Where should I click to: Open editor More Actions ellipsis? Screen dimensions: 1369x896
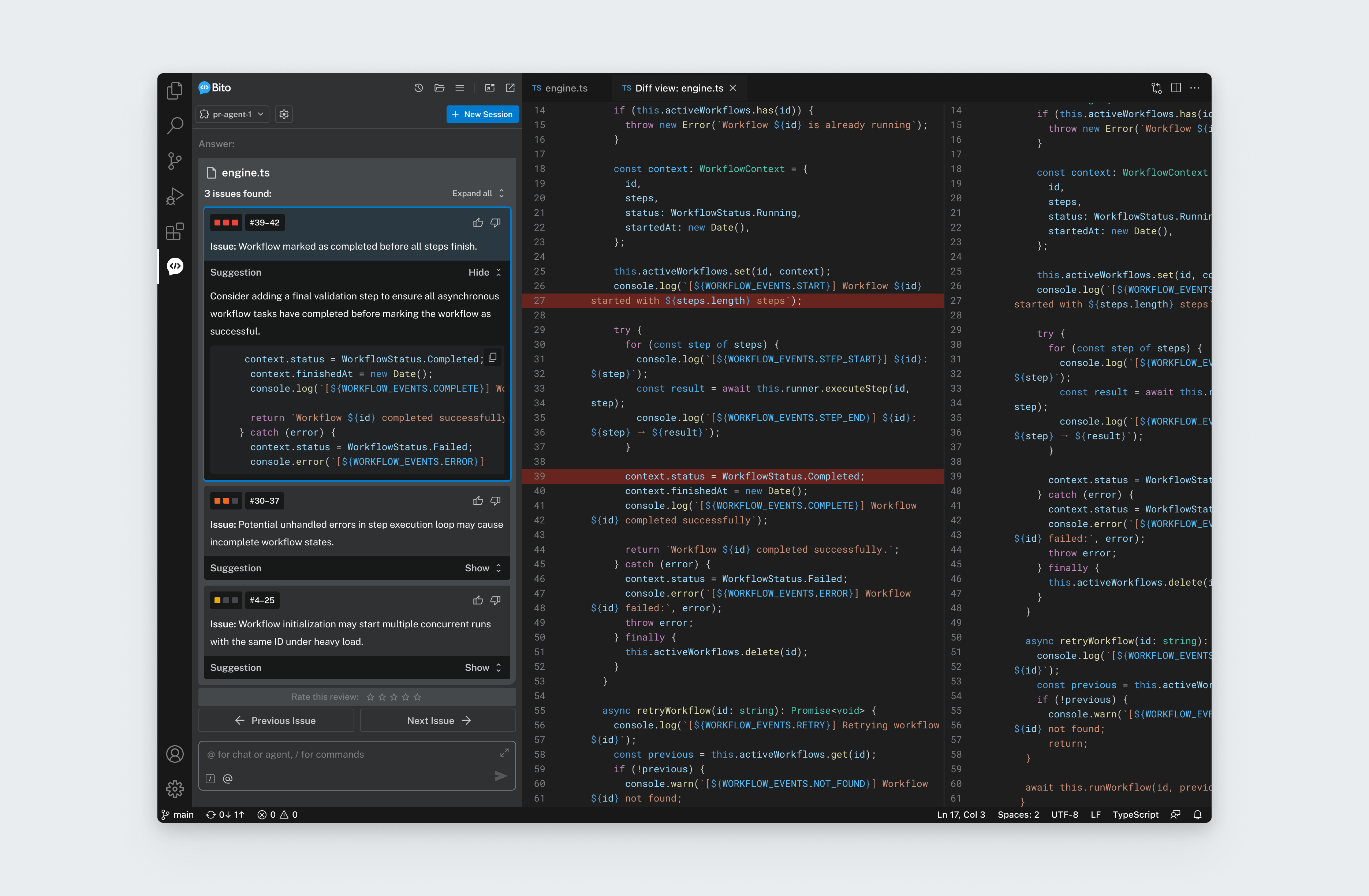click(1195, 88)
